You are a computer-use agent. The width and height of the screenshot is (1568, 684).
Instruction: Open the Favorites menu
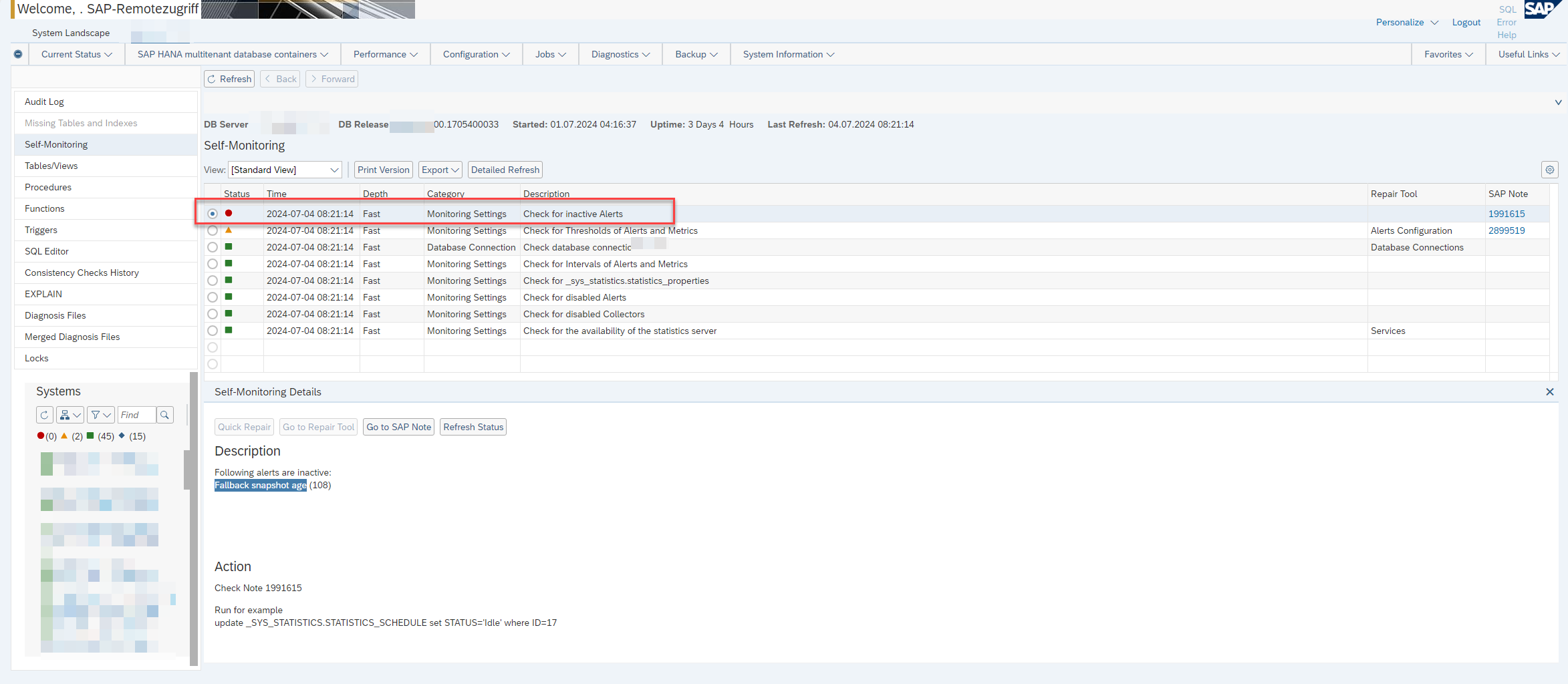(1448, 54)
